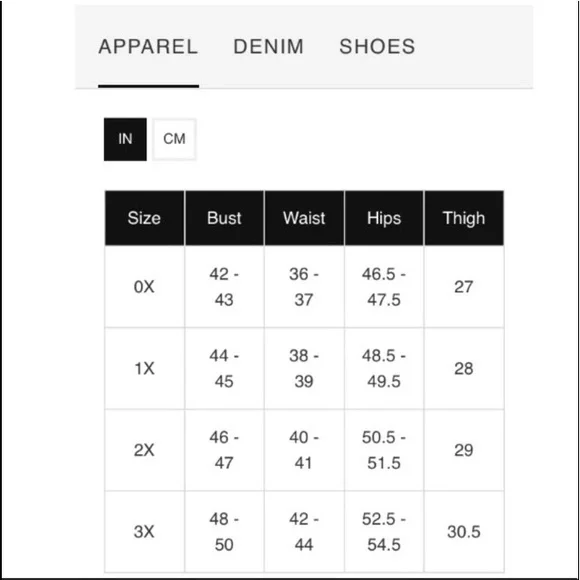
Task: Click the 2X size cell
Action: pyautogui.click(x=144, y=450)
